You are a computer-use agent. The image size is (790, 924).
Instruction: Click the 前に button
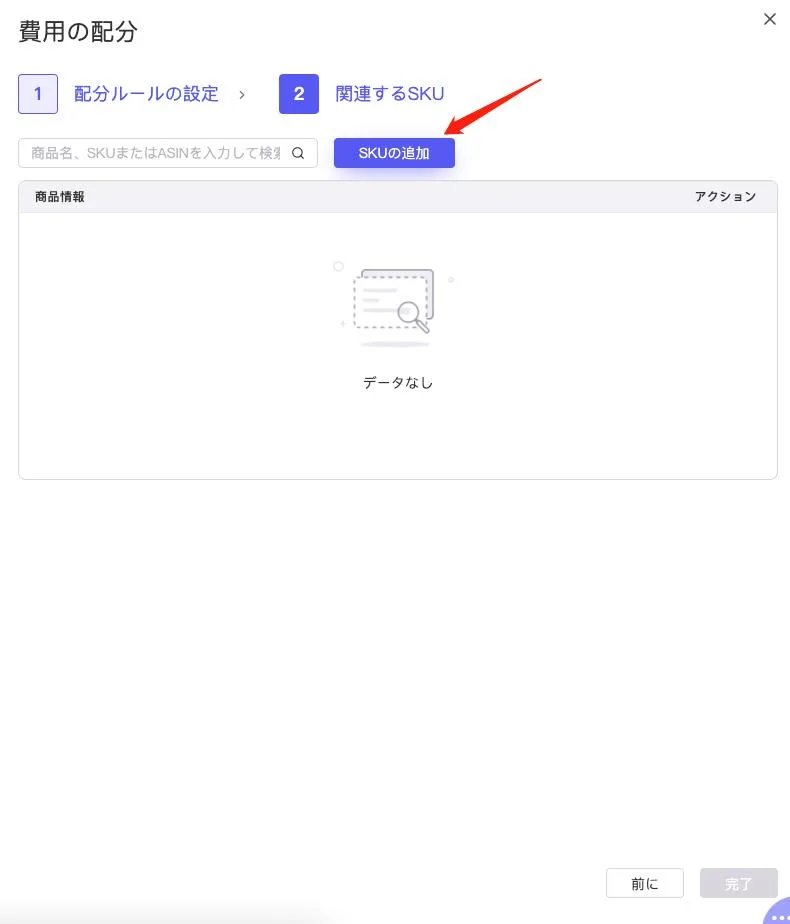(x=644, y=883)
